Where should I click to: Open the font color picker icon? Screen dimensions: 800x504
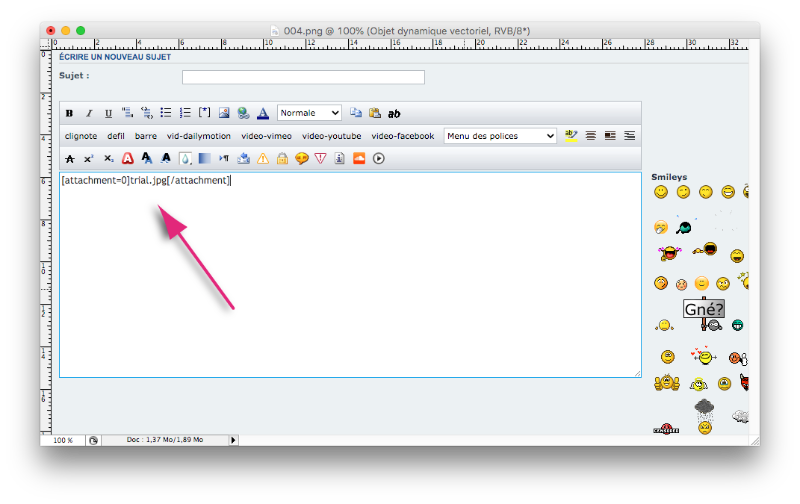[x=262, y=113]
